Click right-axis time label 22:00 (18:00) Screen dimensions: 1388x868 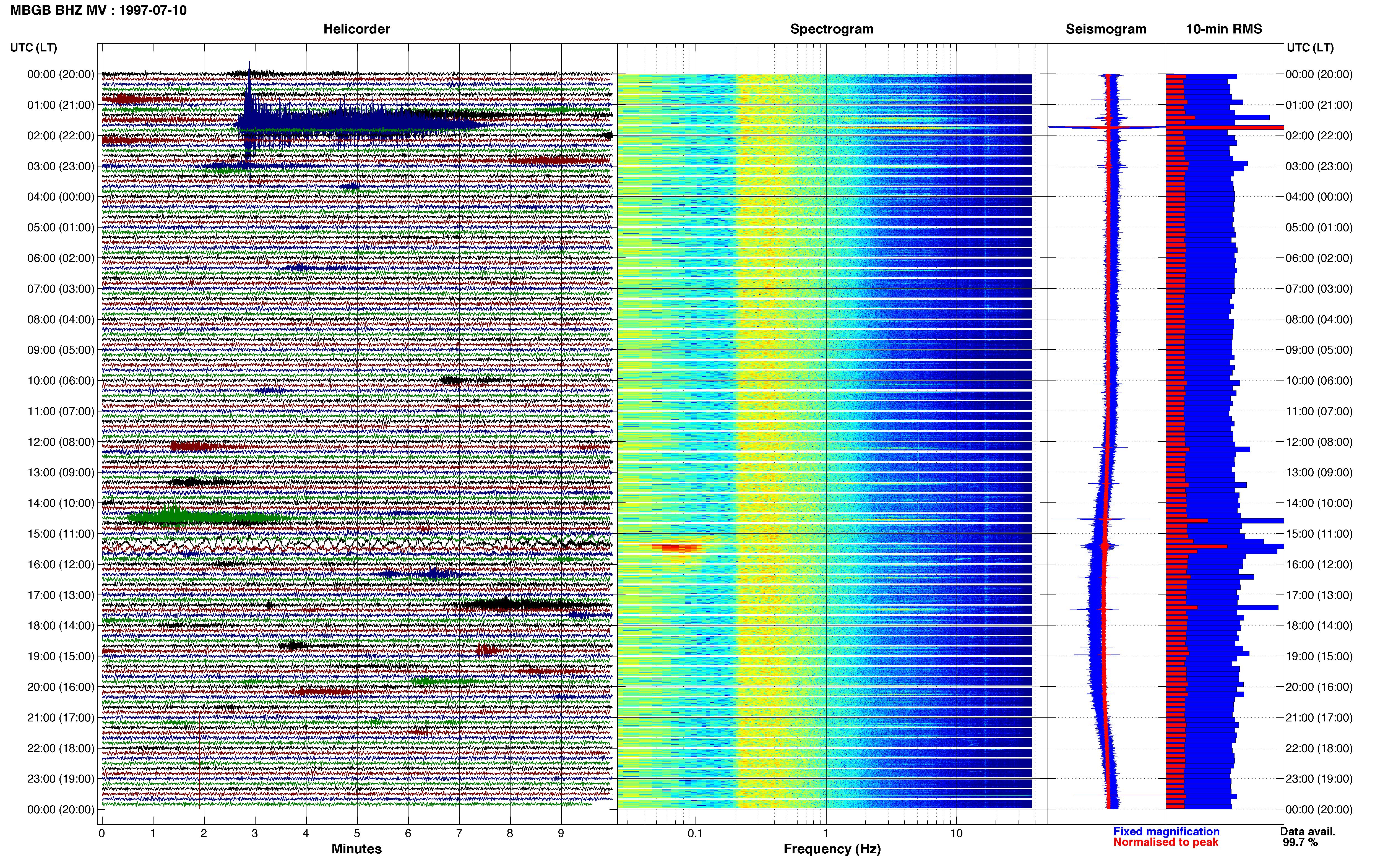click(x=1319, y=748)
